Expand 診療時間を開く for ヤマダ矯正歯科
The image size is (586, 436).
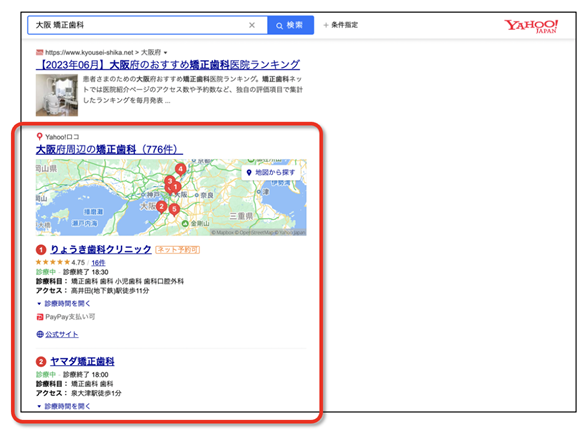(64, 406)
